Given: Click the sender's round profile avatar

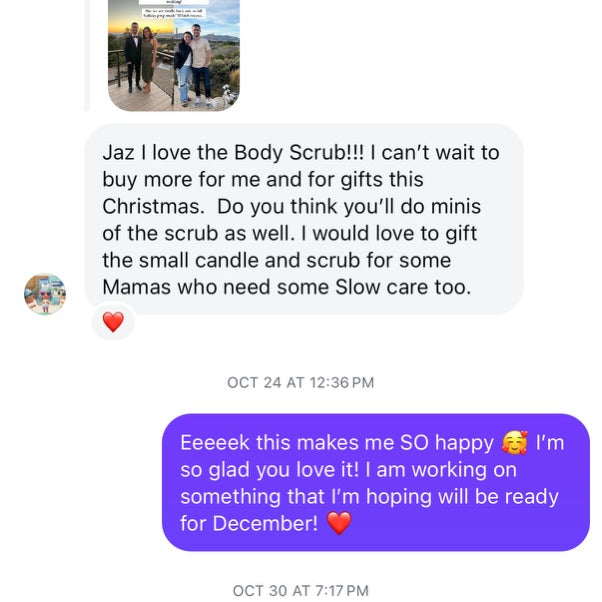Looking at the screenshot, I should [x=45, y=294].
